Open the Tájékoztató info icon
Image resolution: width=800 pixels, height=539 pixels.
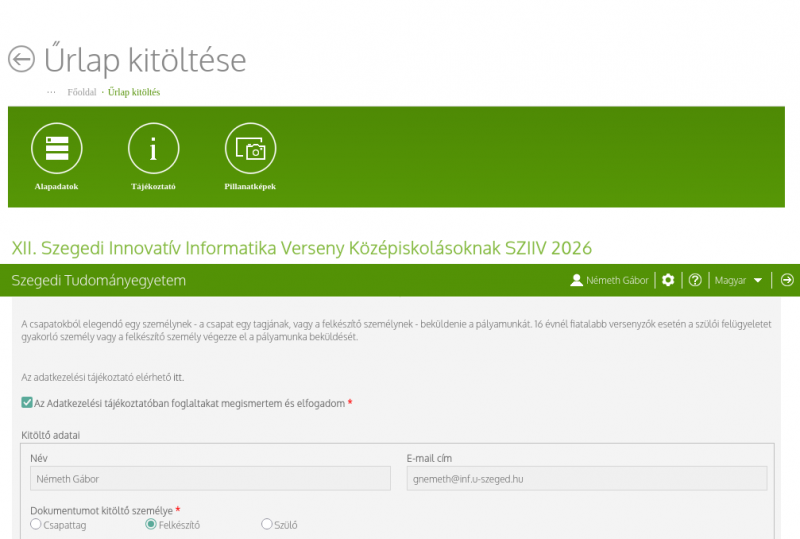coord(153,149)
